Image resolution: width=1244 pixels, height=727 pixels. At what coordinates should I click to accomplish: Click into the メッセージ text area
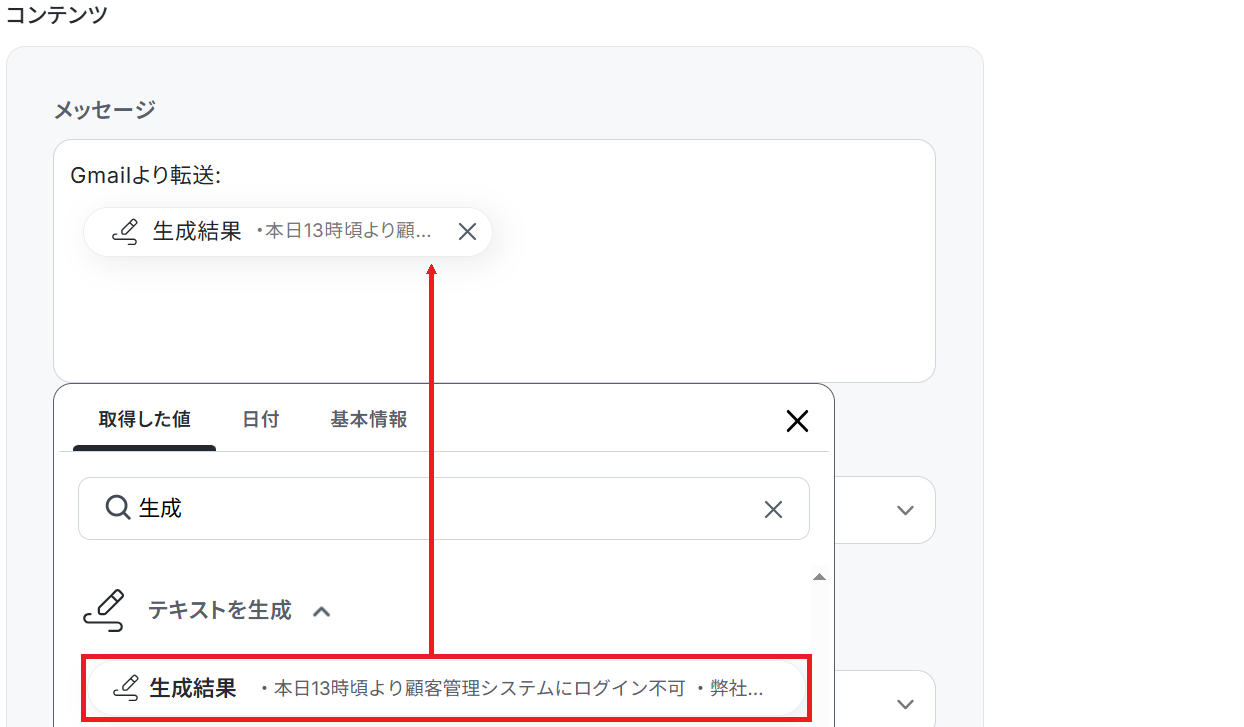pos(494,260)
